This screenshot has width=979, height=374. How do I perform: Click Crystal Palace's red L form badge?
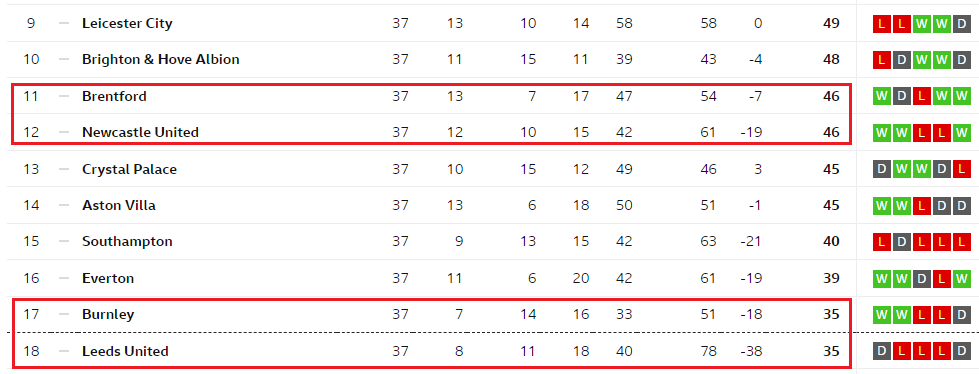(x=962, y=169)
